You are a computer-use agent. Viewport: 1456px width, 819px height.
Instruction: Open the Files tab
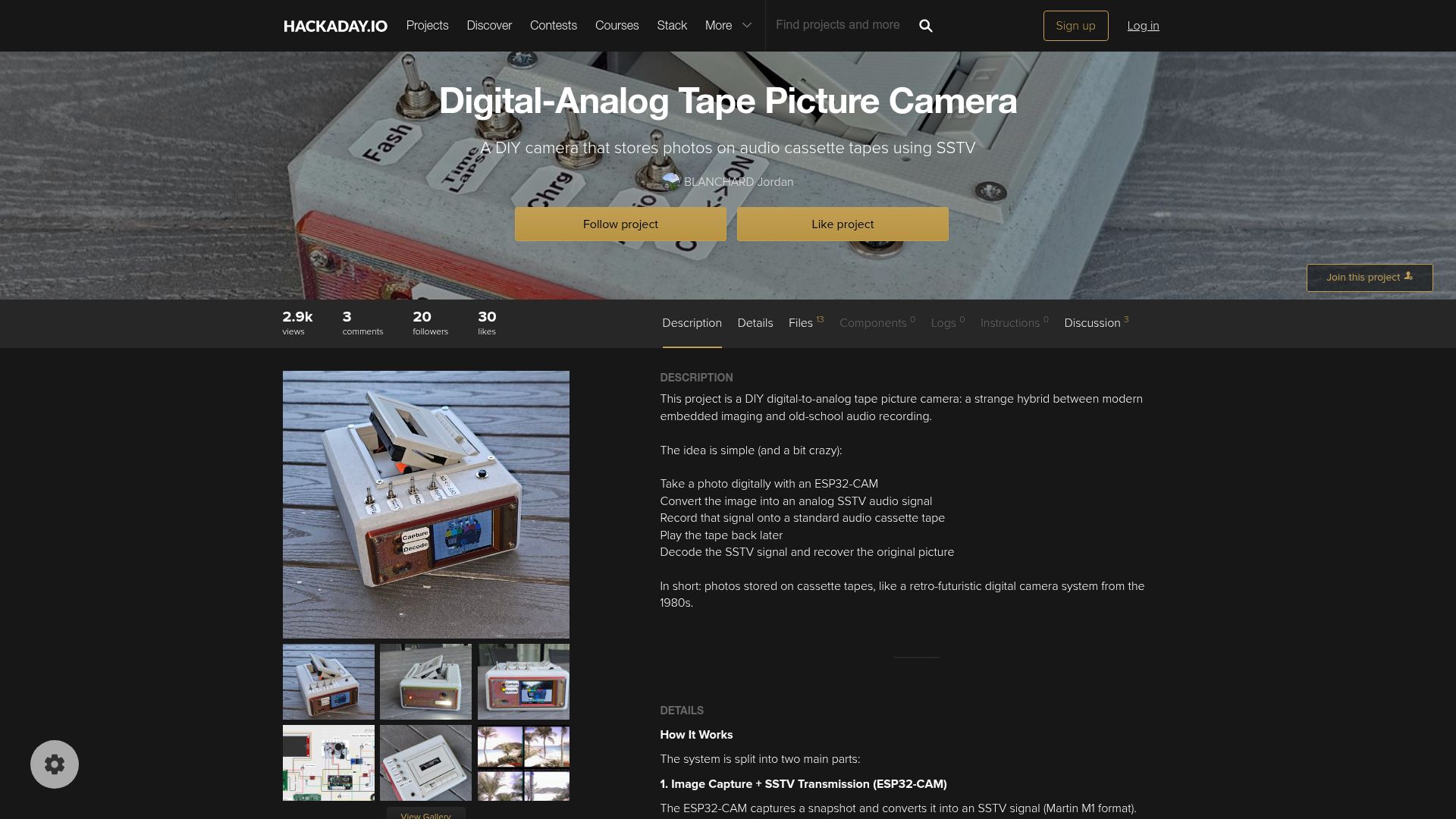(805, 323)
